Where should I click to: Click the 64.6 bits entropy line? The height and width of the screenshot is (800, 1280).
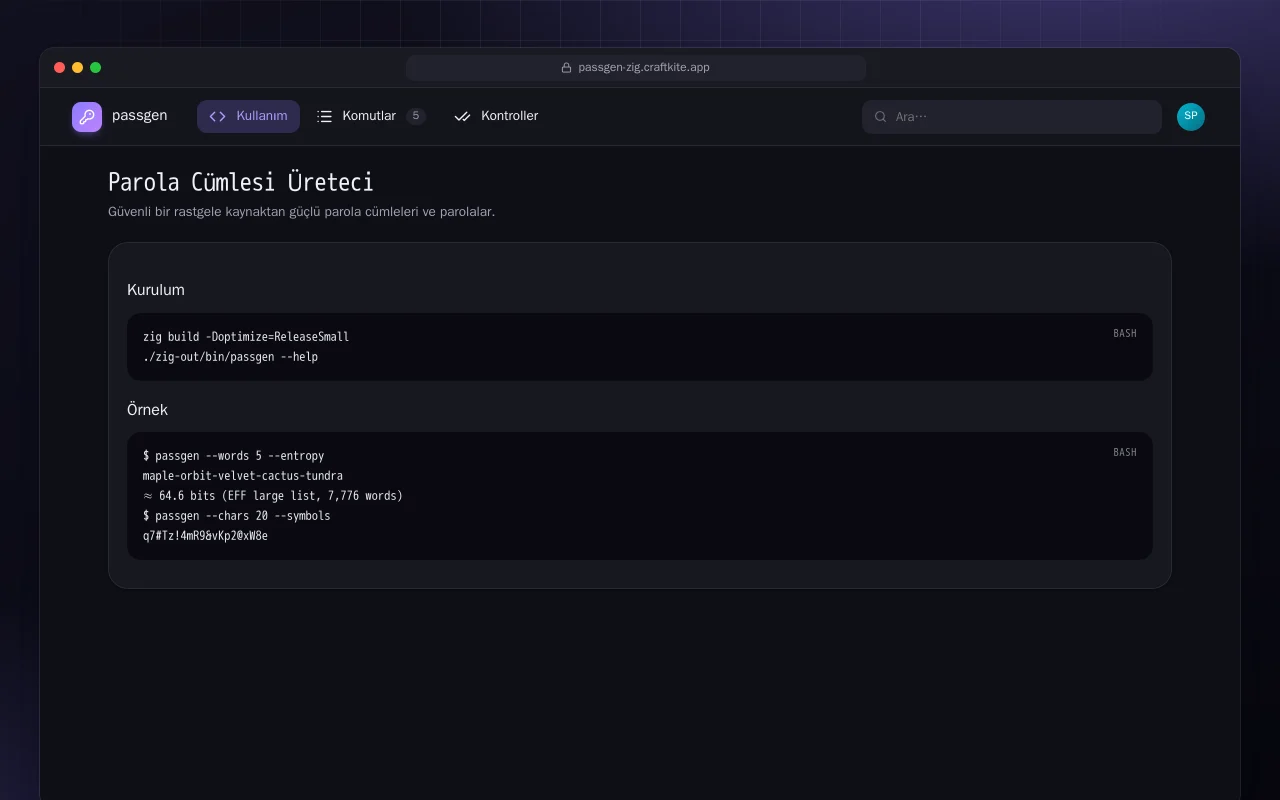pos(273,496)
